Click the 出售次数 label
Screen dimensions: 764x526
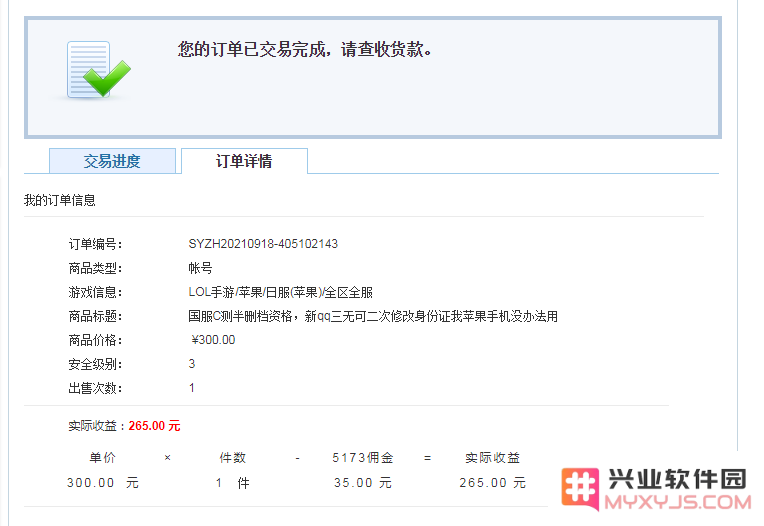click(x=96, y=388)
